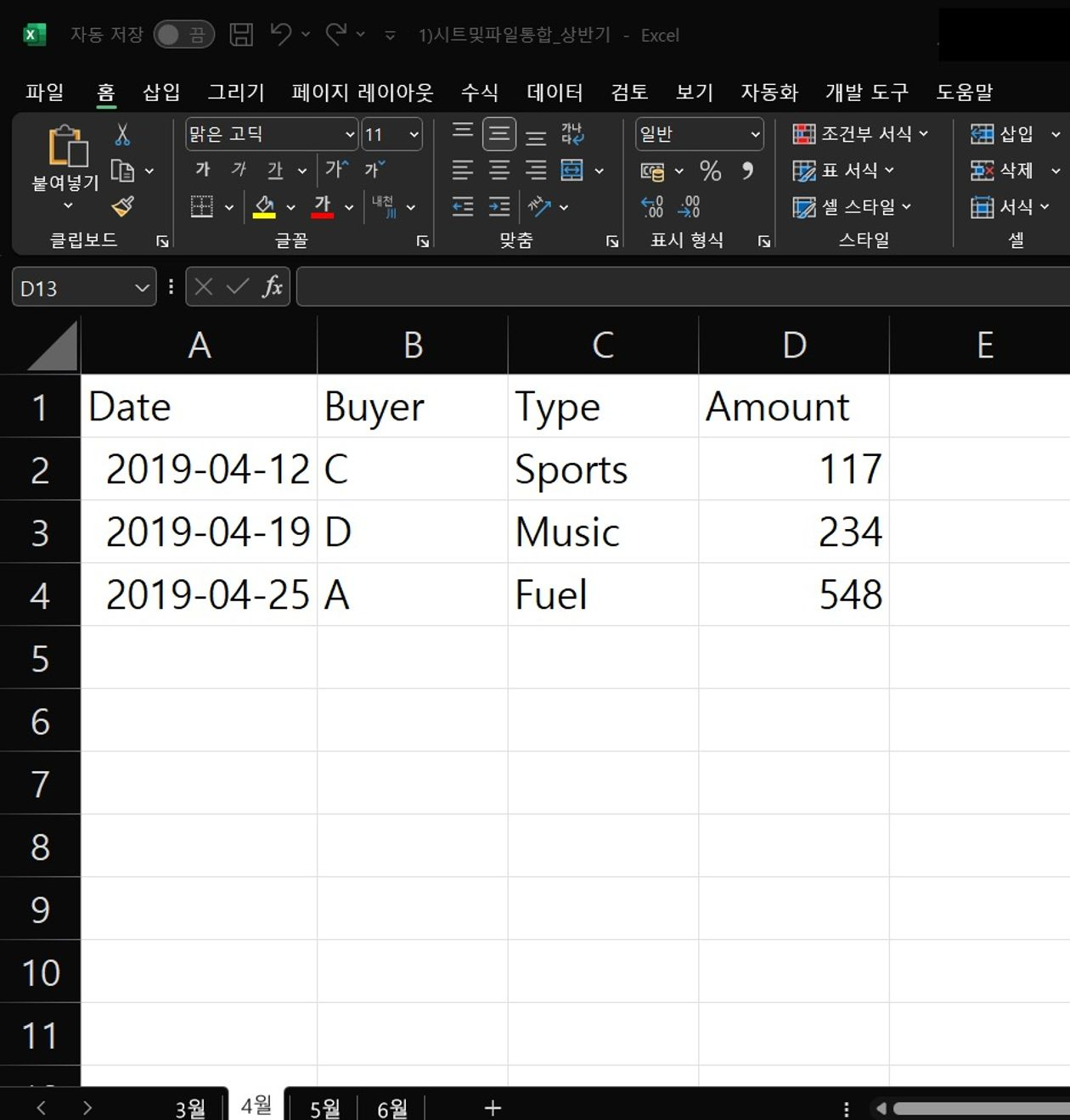This screenshot has height=1120, width=1070.
Task: Open the 클립보드 pane launcher
Action: click(162, 242)
